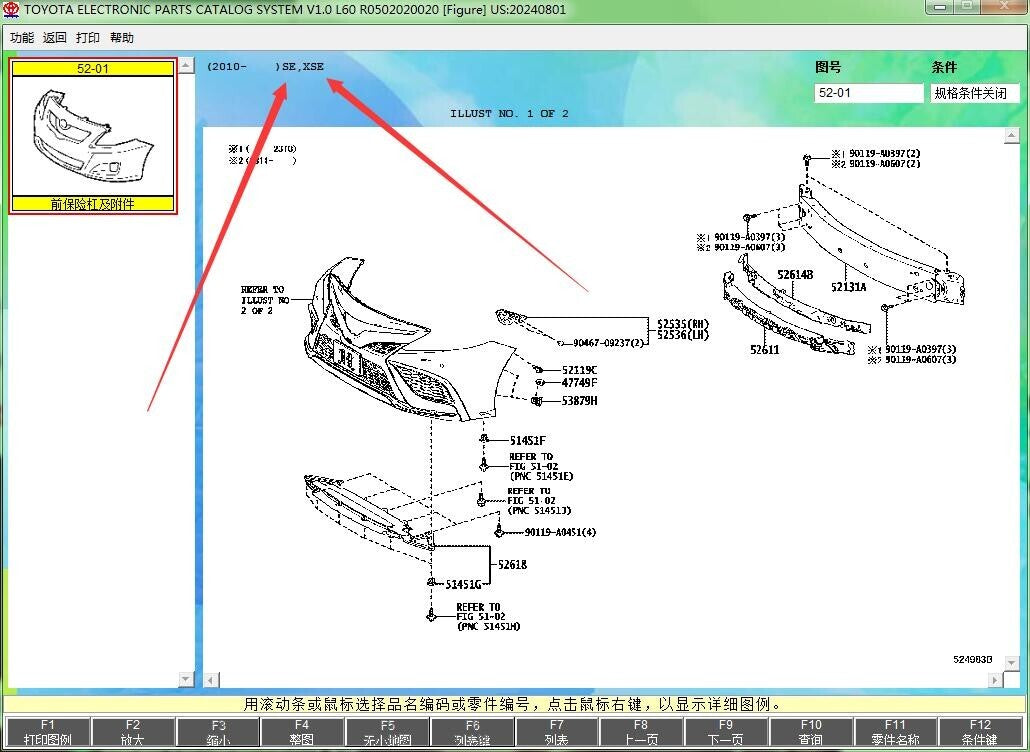Viewport: 1030px width, 752px height.
Task: Click F4 整图 full view button
Action: coord(302,732)
